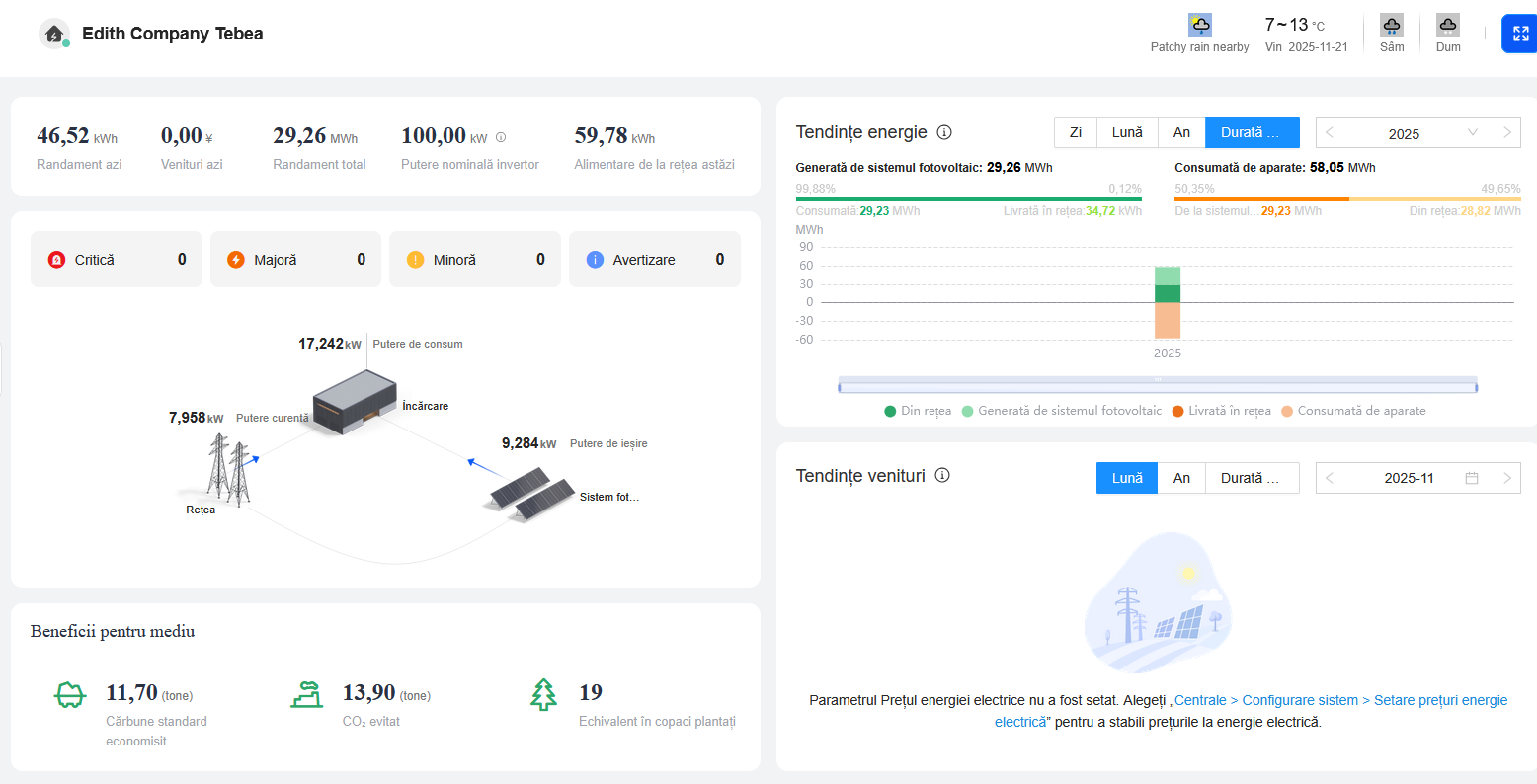Select Durată tab in revenue trends
The width and height of the screenshot is (1537, 784).
(x=1252, y=478)
